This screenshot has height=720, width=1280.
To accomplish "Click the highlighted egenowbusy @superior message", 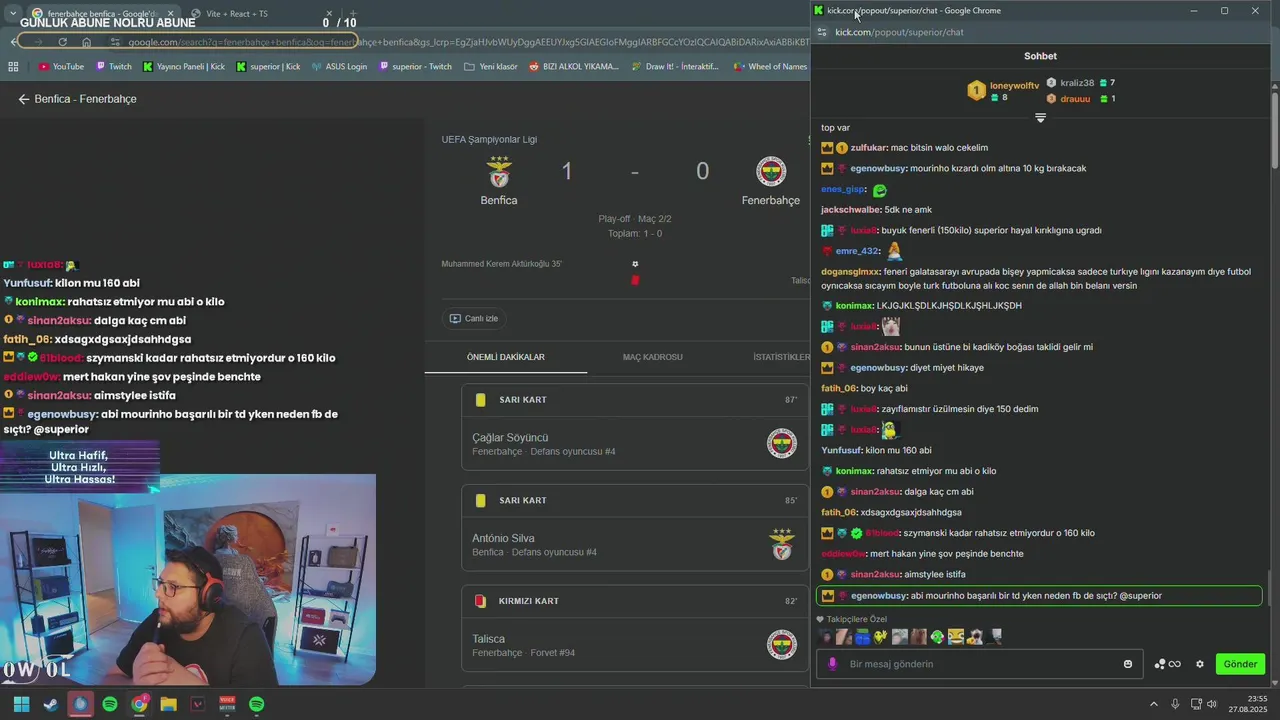I will pos(1039,596).
